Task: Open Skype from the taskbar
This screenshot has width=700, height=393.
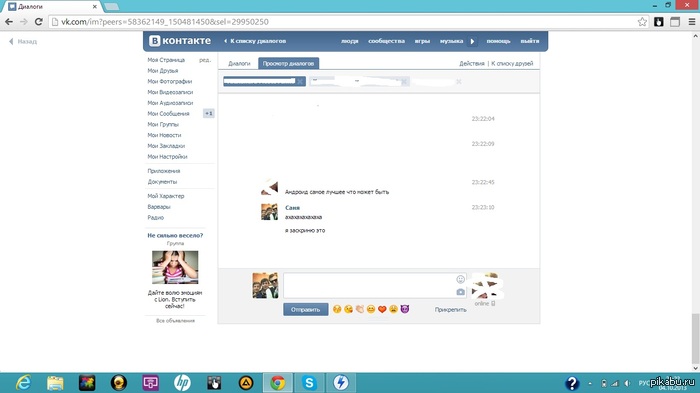Action: pos(309,383)
